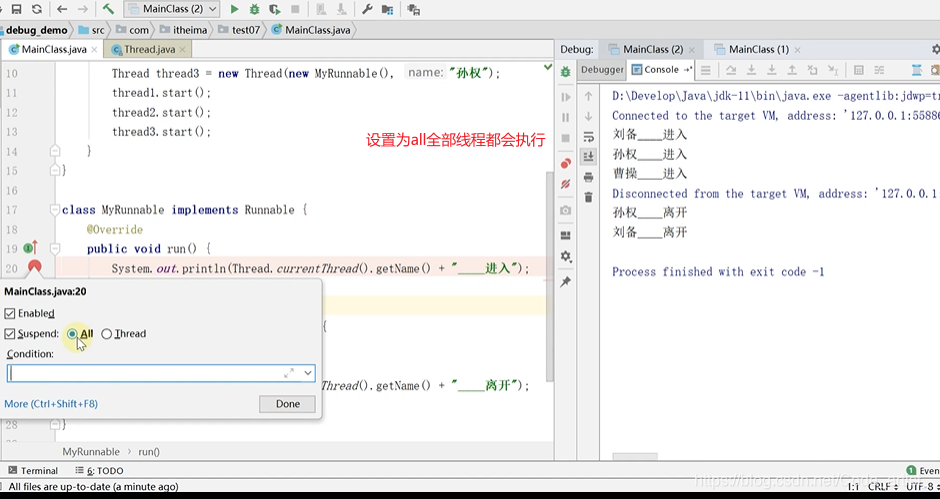Run with coverage shield icon
The height and width of the screenshot is (499, 940).
pyautogui.click(x=275, y=9)
